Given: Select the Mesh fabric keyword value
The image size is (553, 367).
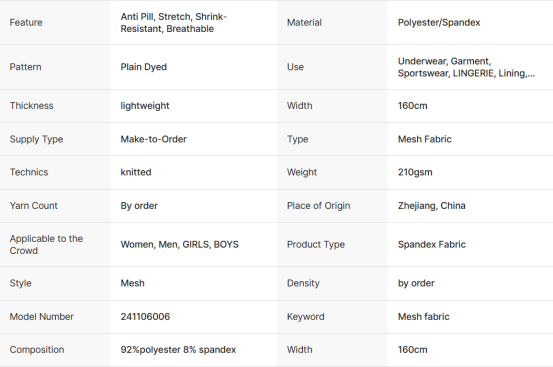Looking at the screenshot, I should [424, 317].
